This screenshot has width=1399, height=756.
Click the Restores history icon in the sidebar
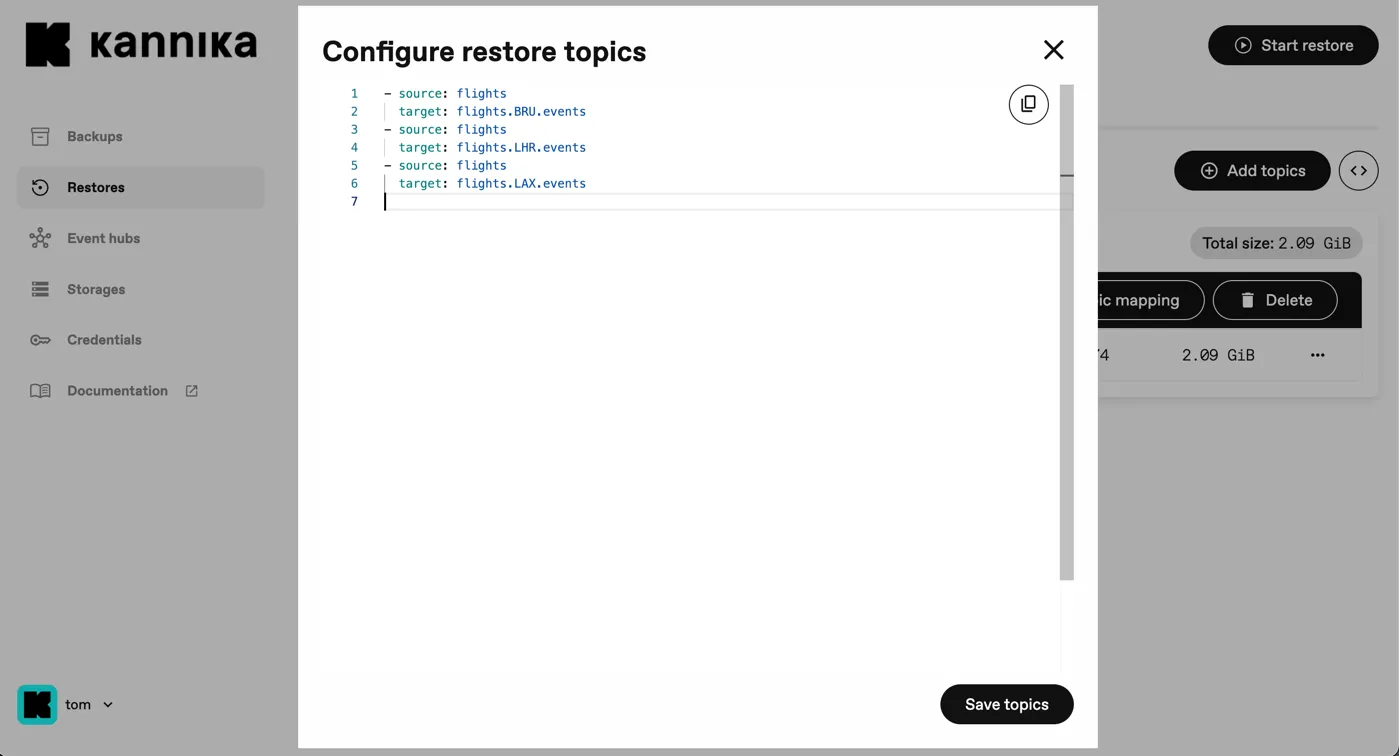[x=40, y=187]
